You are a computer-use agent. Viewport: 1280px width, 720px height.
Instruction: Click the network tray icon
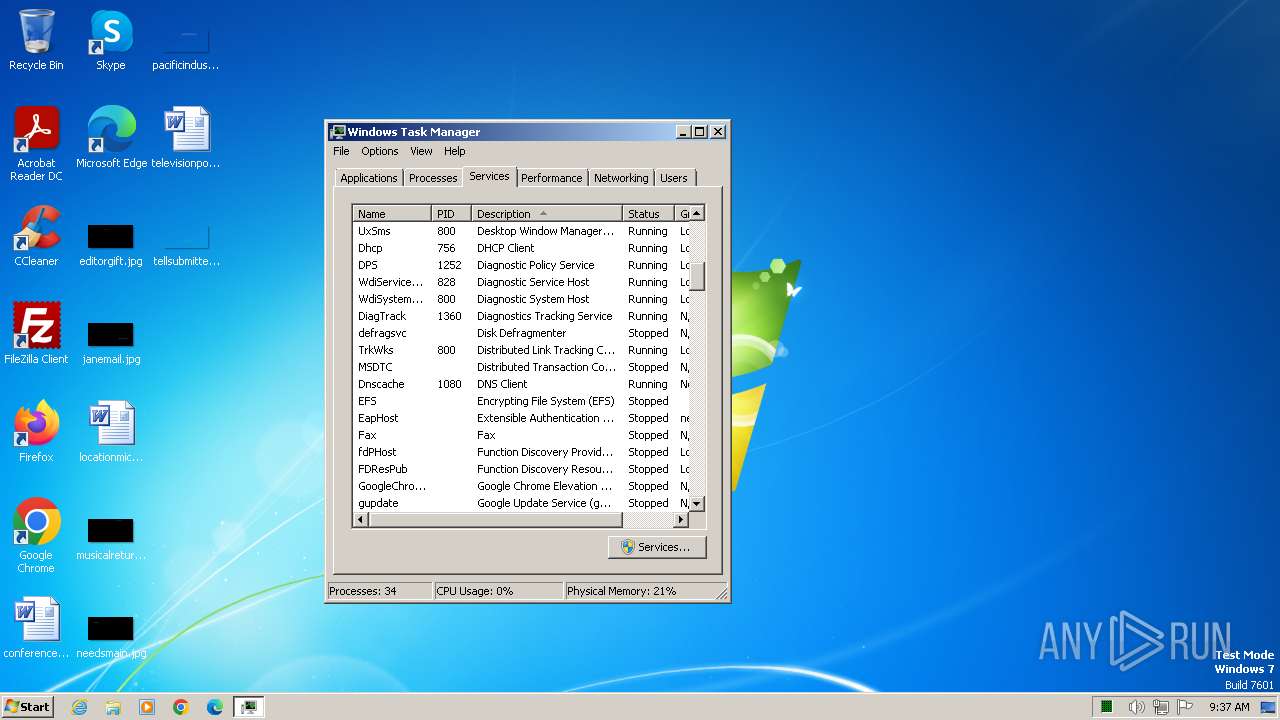(1161, 707)
